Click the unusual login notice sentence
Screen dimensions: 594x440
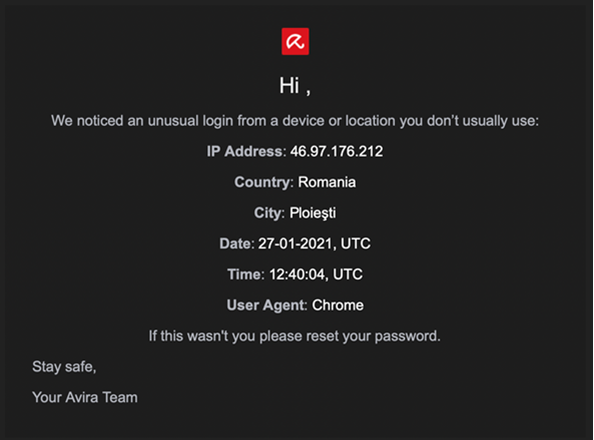295,121
